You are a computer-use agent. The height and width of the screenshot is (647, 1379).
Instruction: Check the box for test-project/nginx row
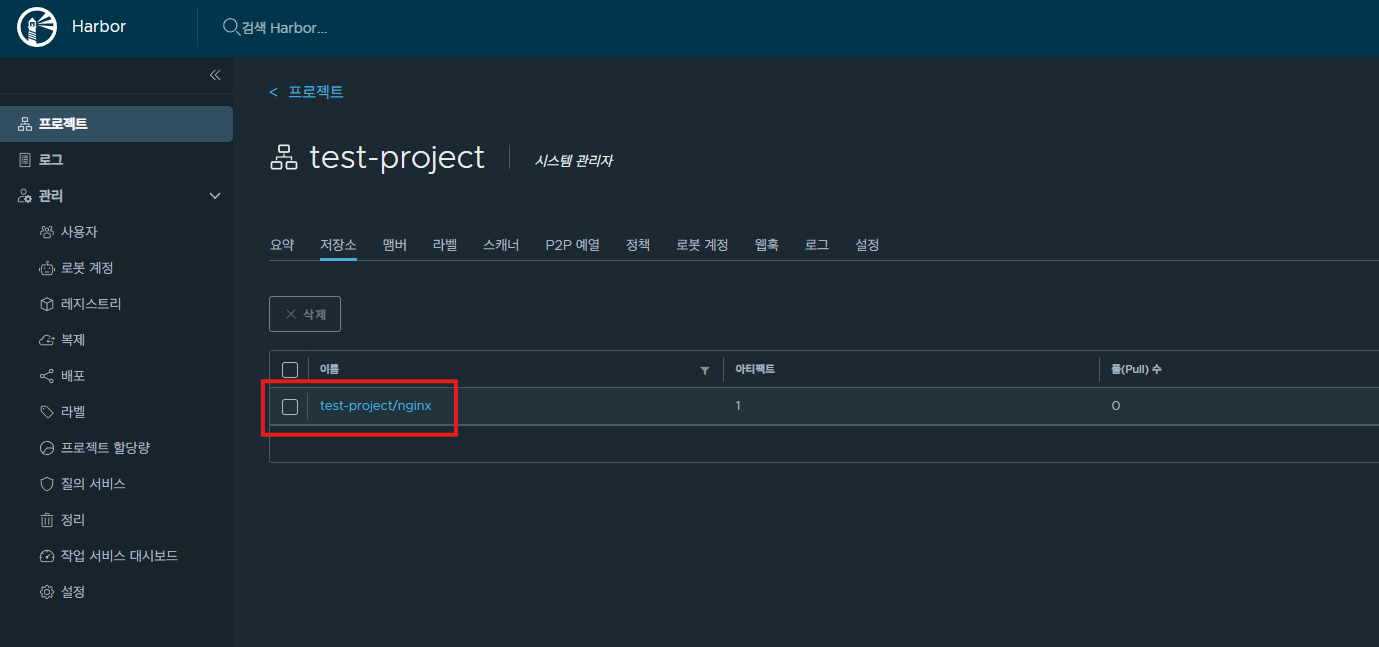[x=290, y=406]
